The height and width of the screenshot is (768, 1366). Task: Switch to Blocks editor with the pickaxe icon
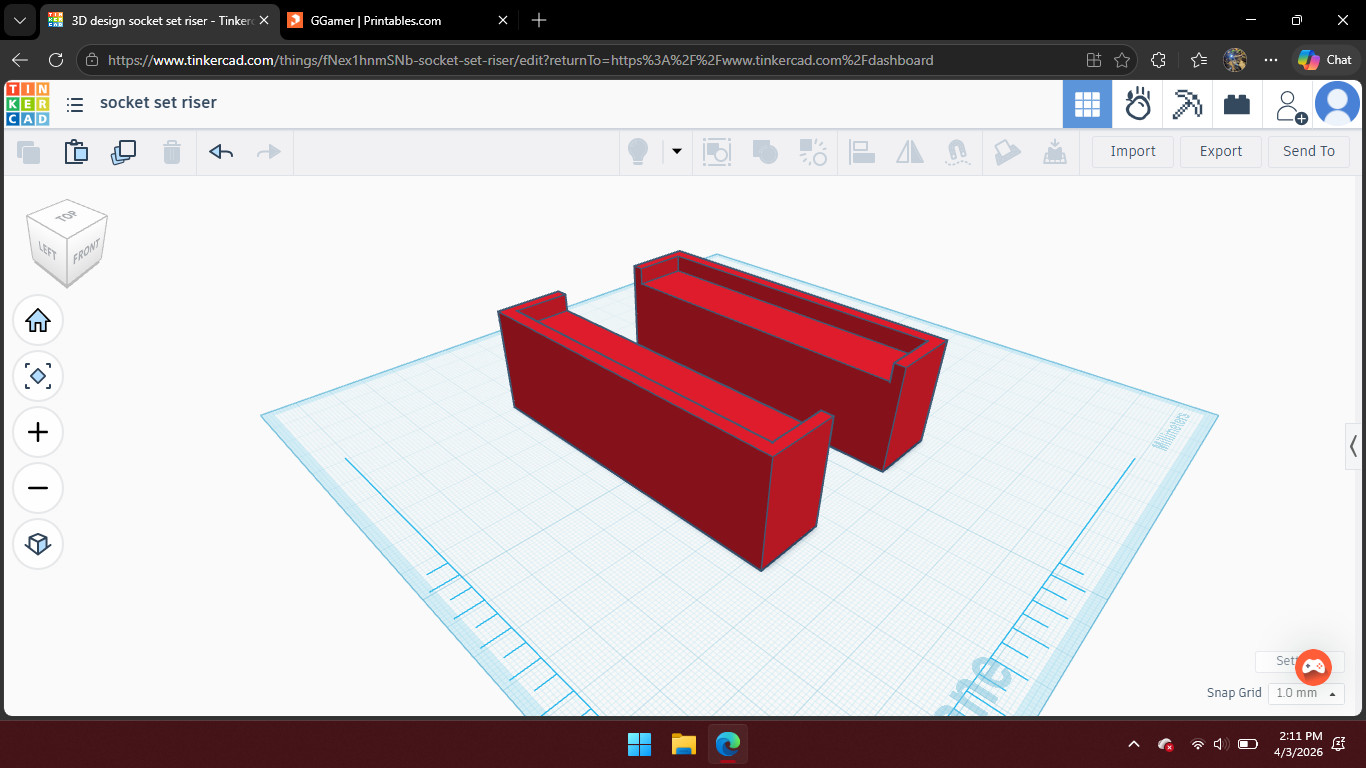(x=1187, y=103)
